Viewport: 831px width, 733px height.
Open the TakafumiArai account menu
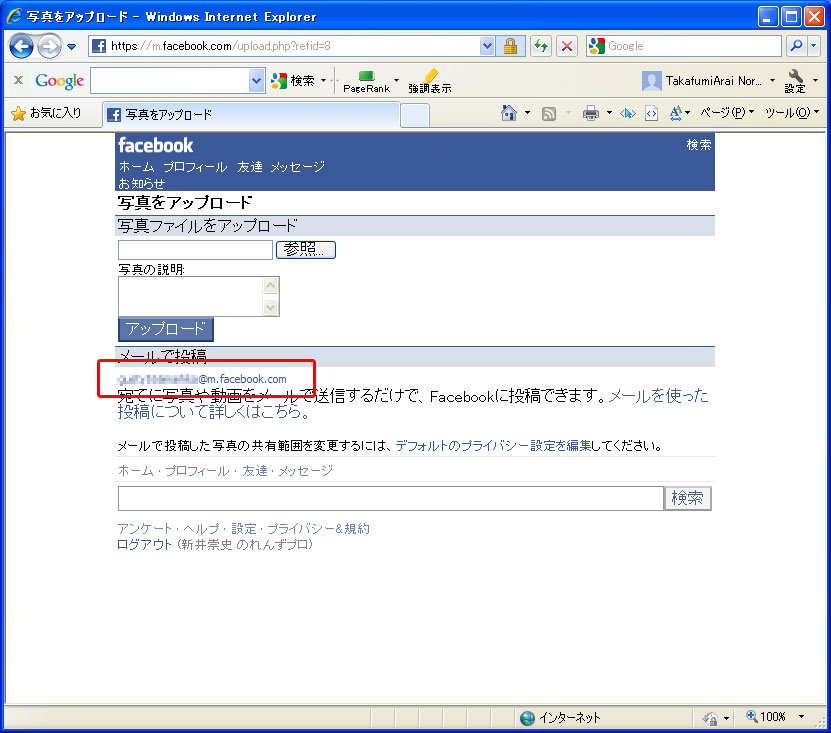pyautogui.click(x=708, y=81)
